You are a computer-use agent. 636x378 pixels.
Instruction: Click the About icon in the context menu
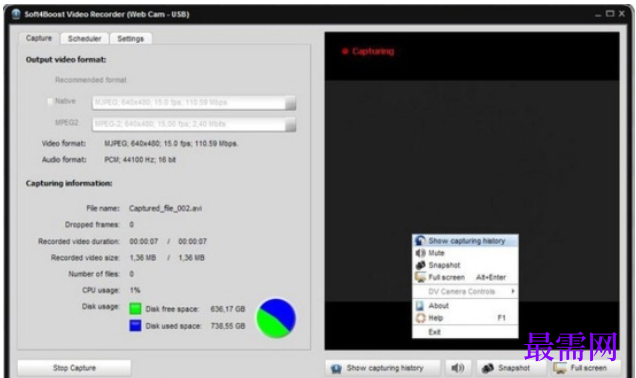pyautogui.click(x=420, y=306)
